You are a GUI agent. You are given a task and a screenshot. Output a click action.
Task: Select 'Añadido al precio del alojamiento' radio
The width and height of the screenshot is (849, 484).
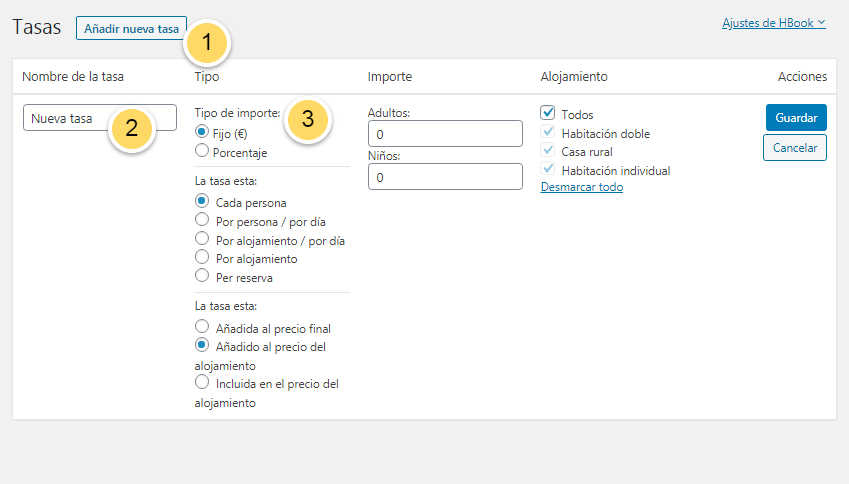coord(203,346)
